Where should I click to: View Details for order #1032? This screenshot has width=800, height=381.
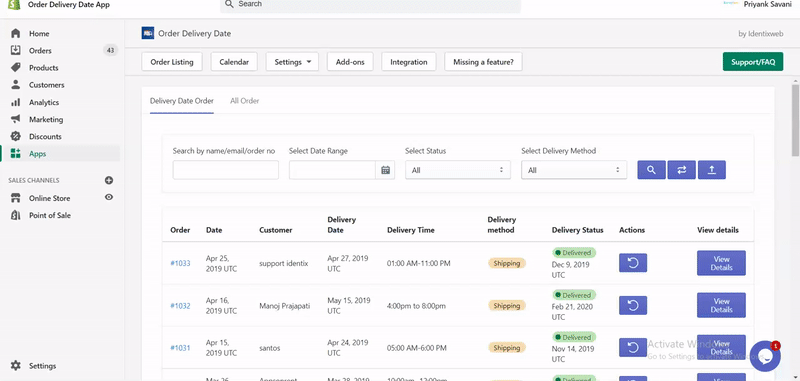tap(721, 306)
